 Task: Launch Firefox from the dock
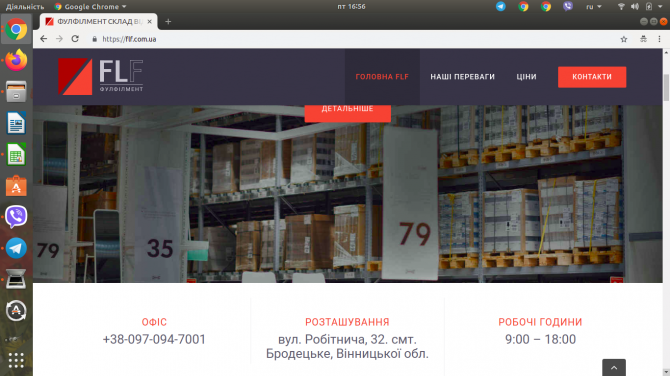(x=16, y=60)
